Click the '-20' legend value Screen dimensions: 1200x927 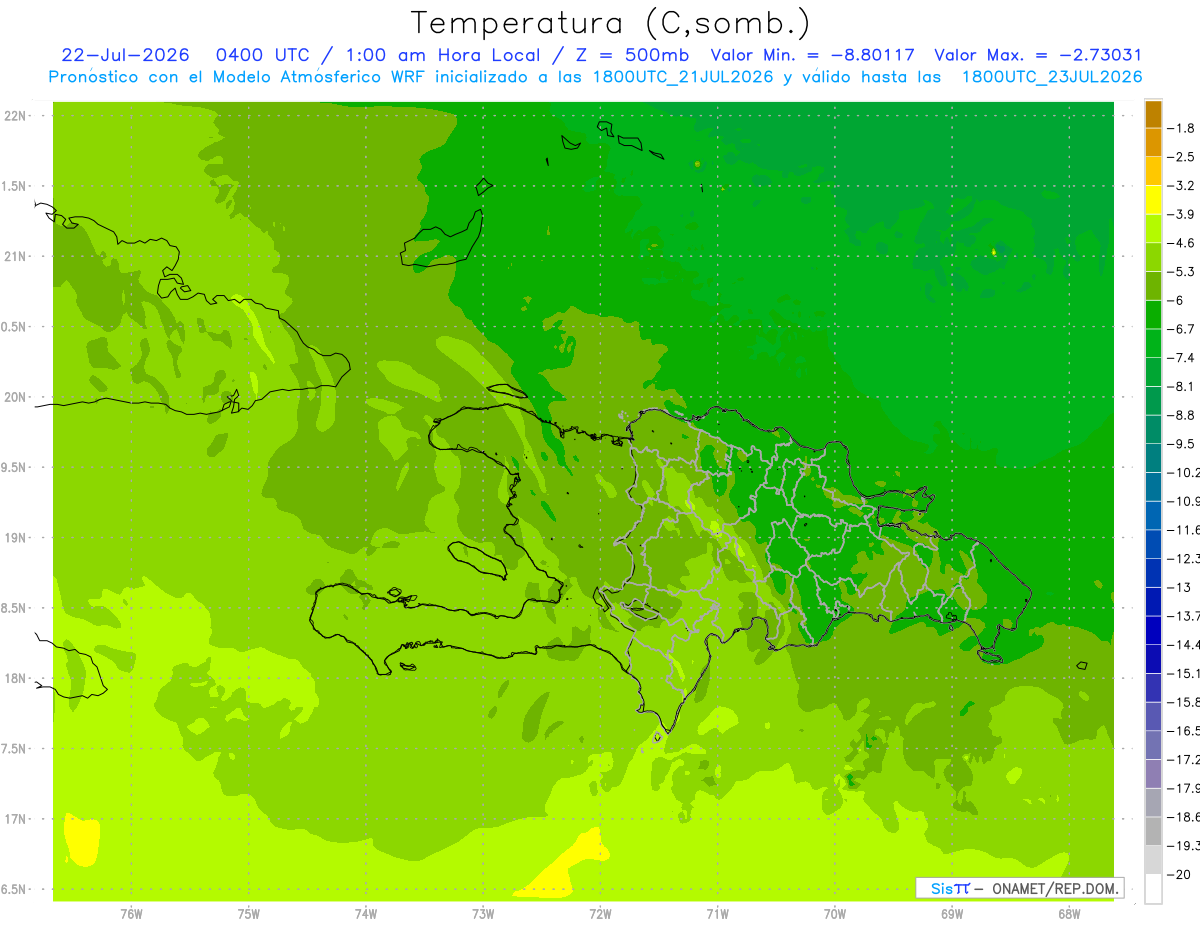[x=1179, y=874]
